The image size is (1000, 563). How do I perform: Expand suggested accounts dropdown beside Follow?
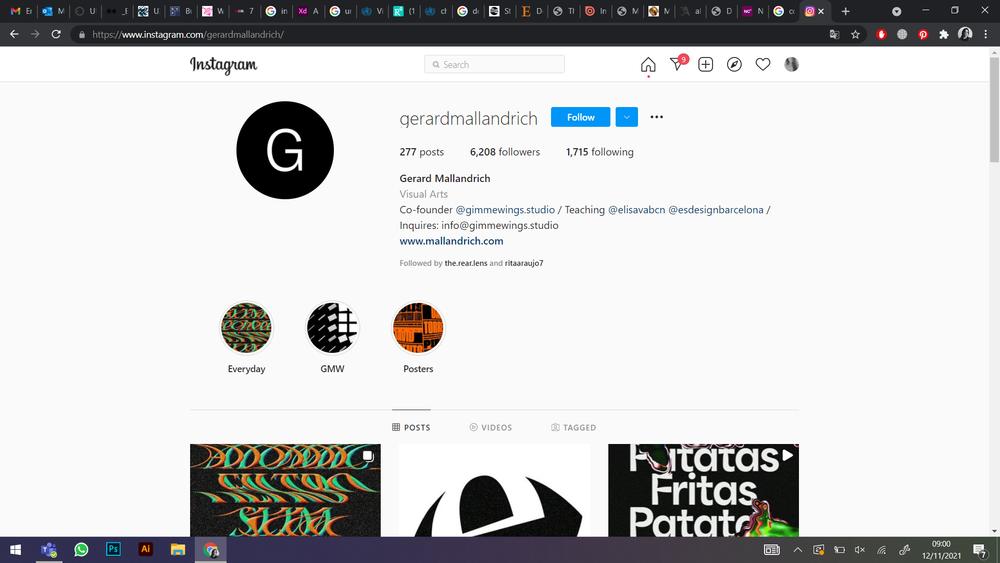coord(626,117)
